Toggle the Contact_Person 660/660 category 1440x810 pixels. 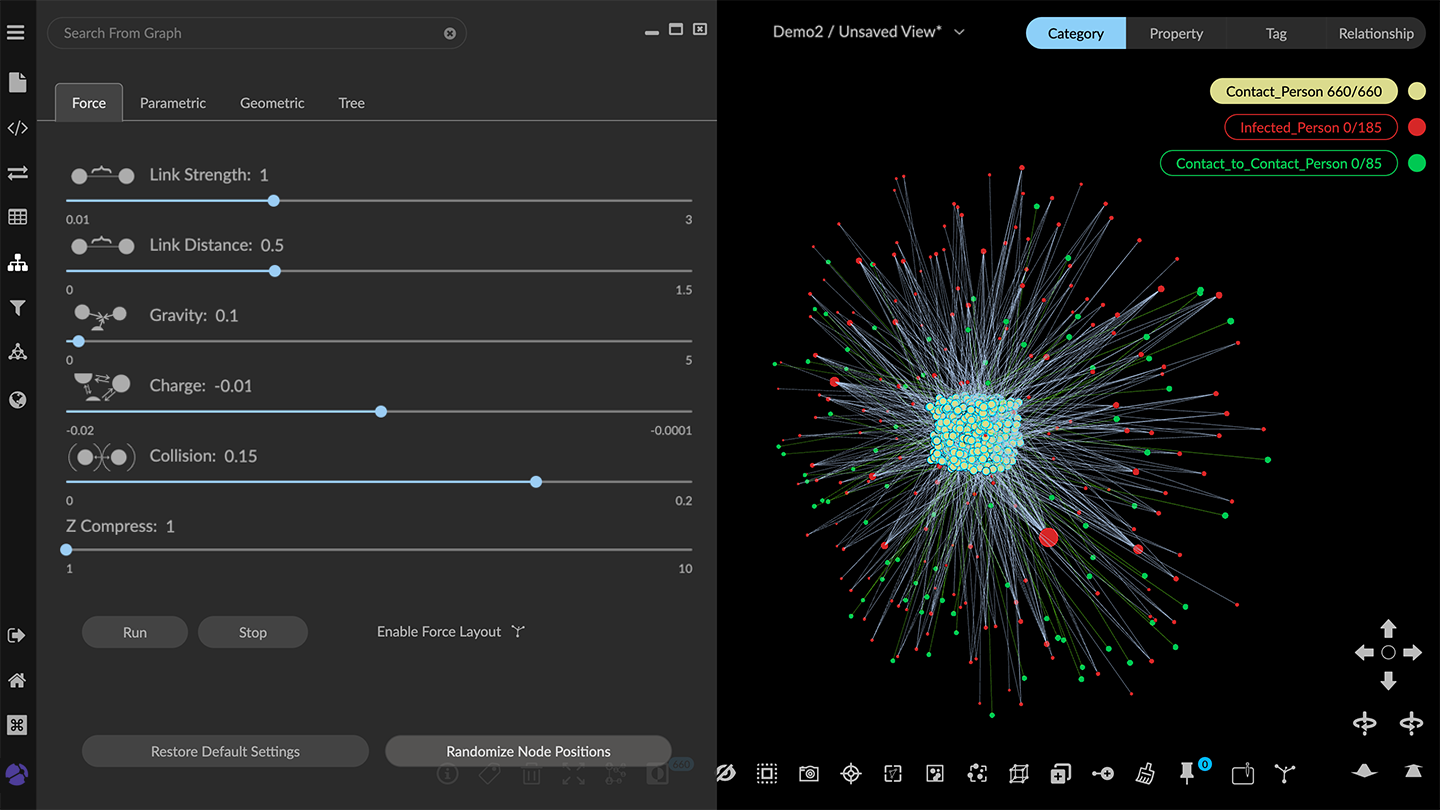click(x=1303, y=92)
